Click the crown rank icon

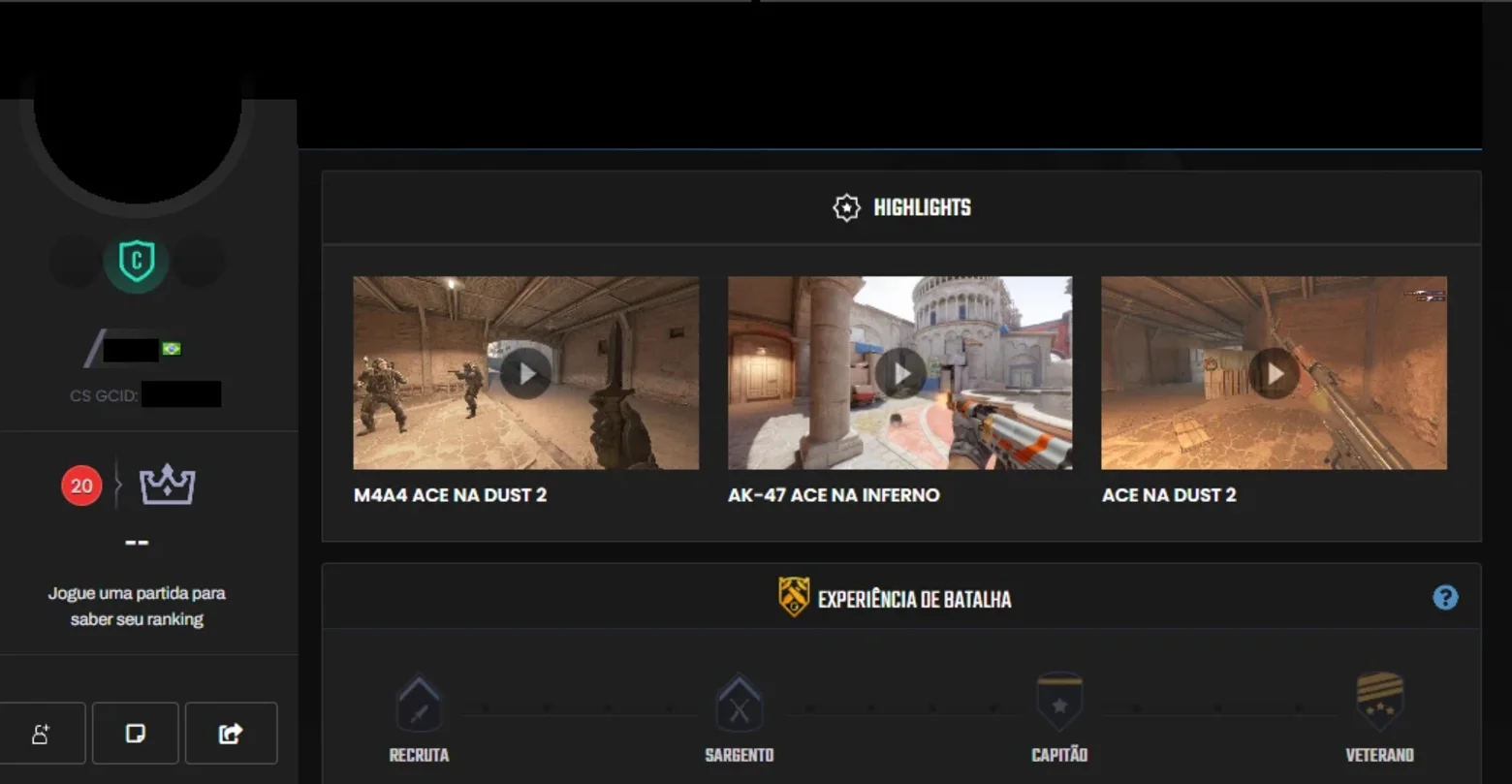168,485
